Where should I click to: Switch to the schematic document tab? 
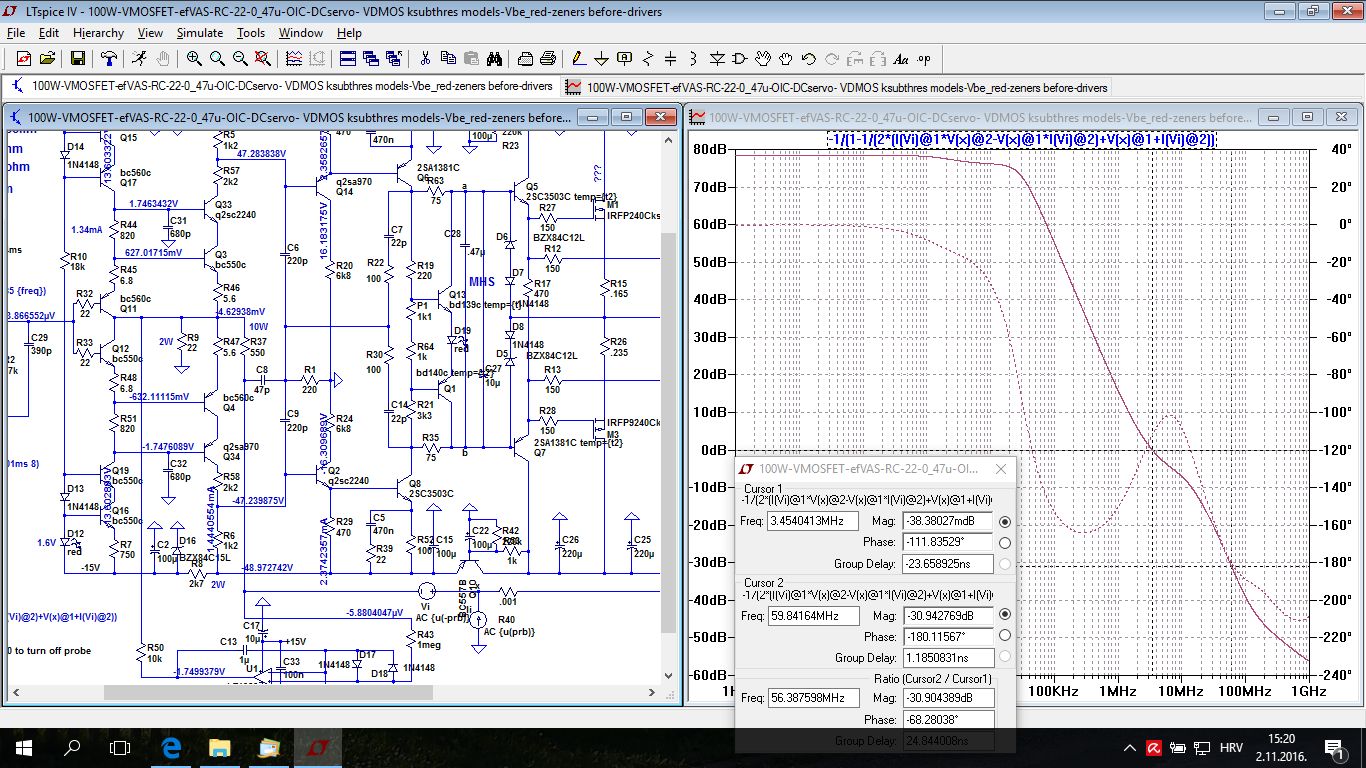[283, 87]
